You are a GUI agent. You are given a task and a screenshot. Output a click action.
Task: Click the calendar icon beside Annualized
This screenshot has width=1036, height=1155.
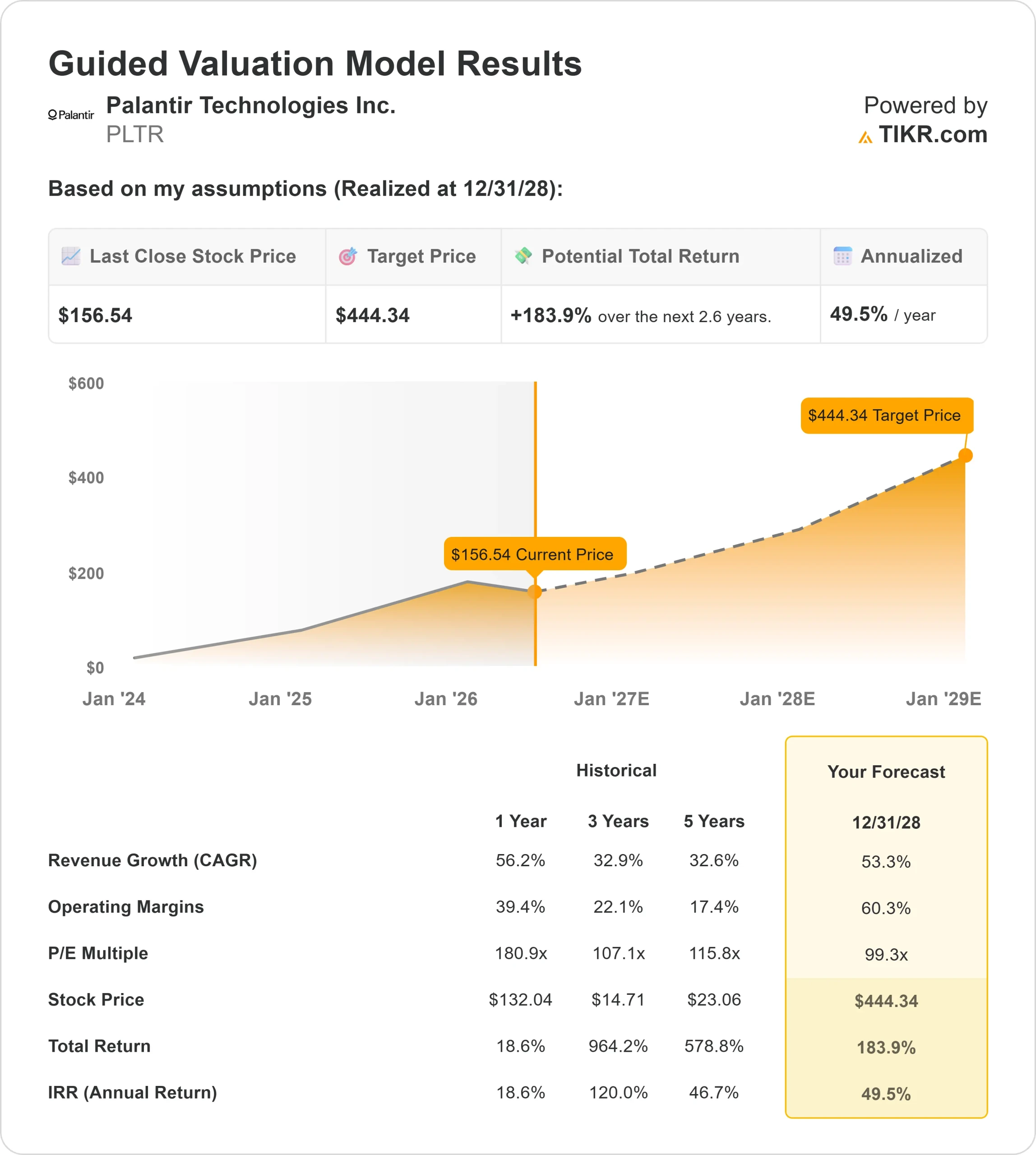click(843, 256)
